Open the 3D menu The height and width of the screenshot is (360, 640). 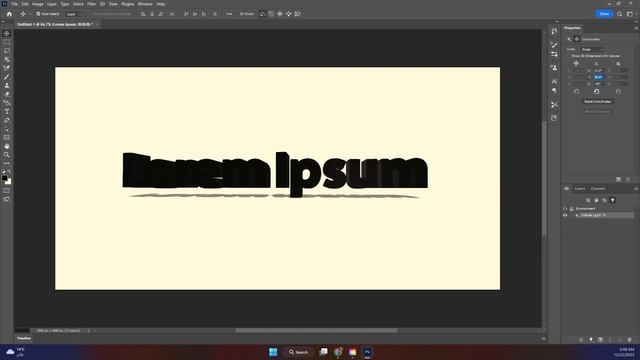pos(102,4)
